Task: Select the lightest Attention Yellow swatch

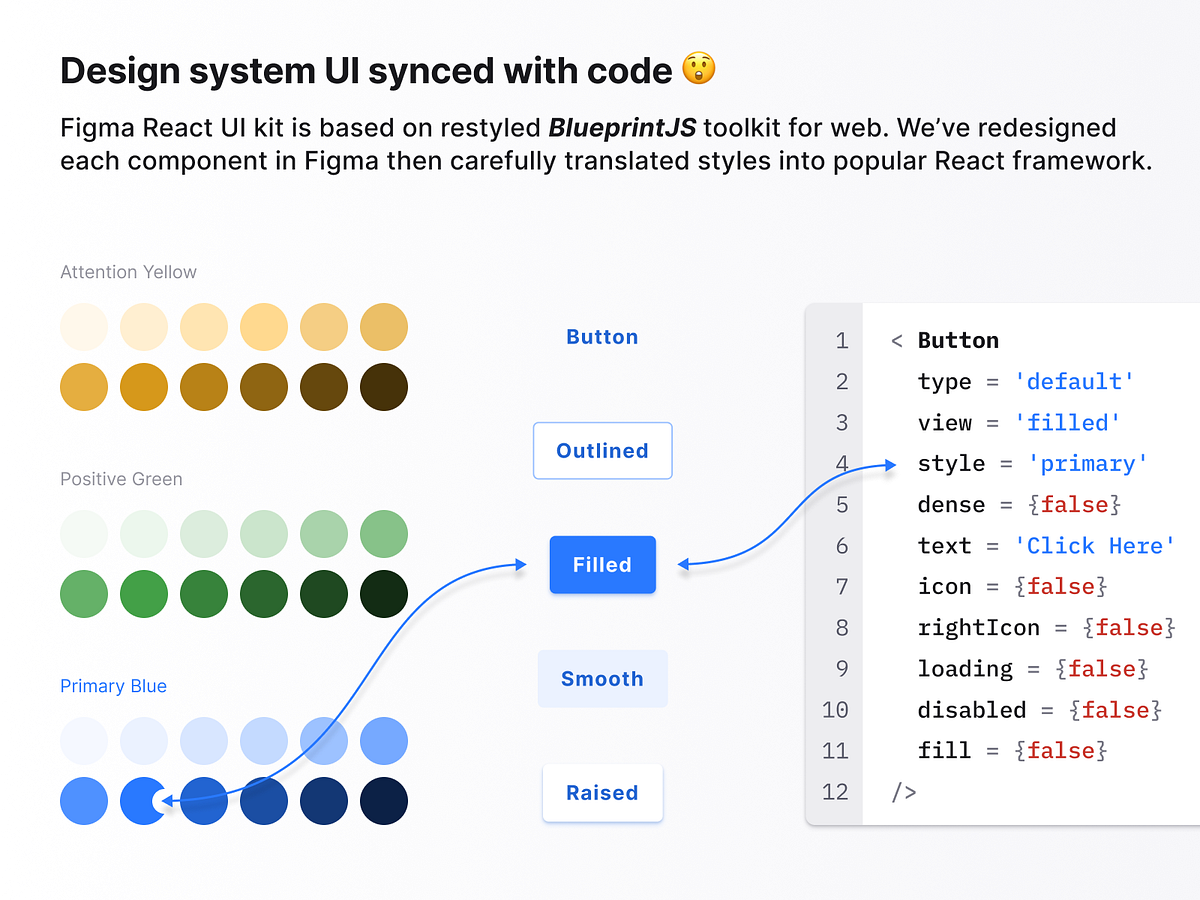Action: click(84, 326)
